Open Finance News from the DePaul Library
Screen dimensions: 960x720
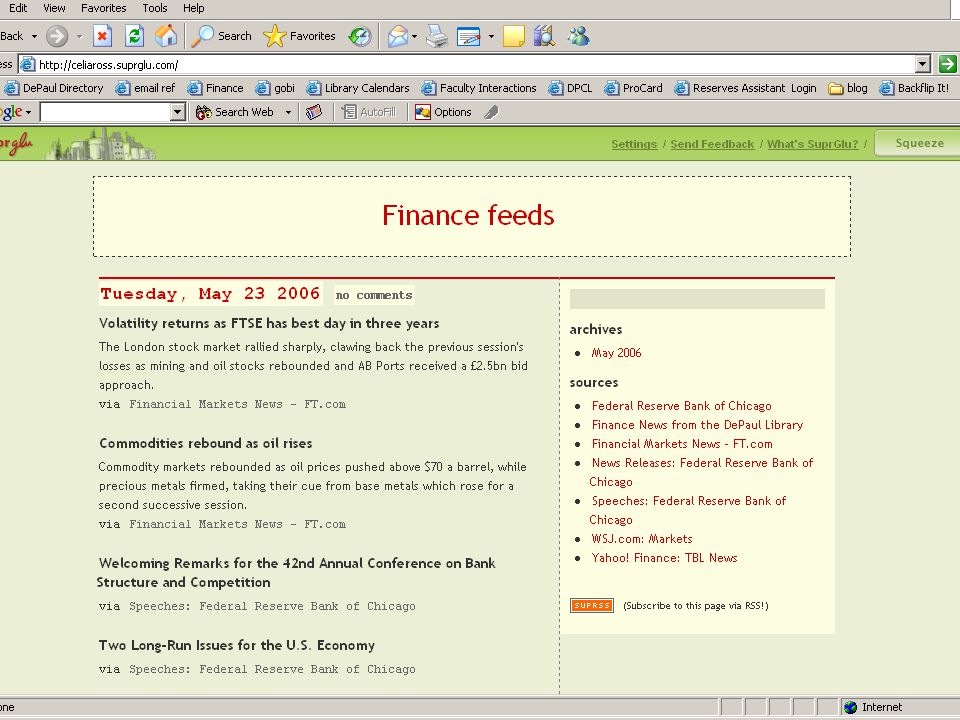tap(697, 425)
